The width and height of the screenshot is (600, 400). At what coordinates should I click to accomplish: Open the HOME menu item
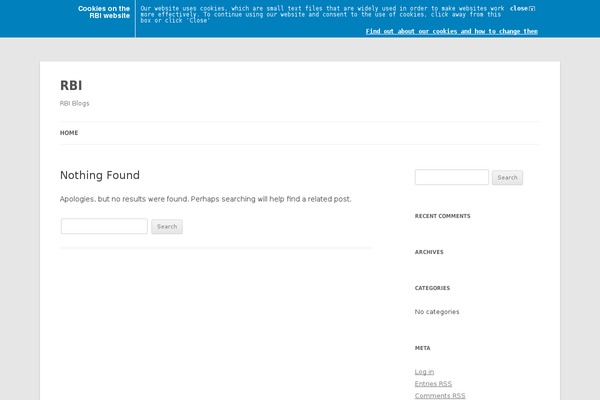[69, 133]
